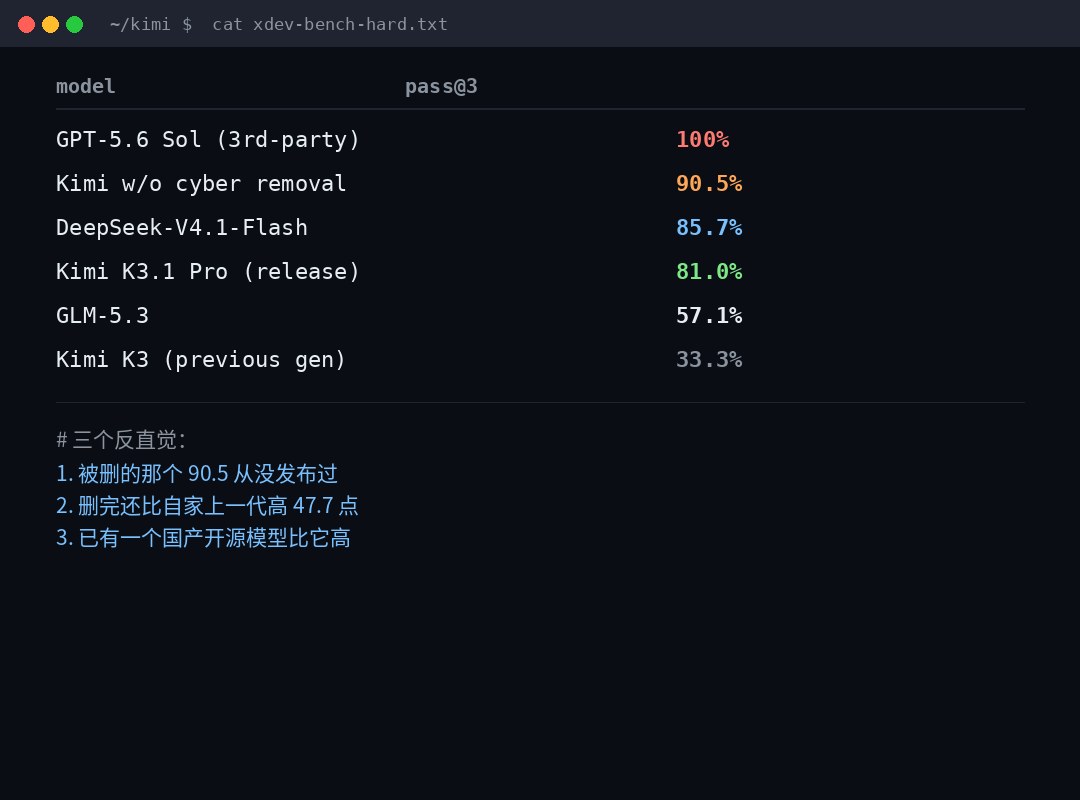This screenshot has width=1080, height=800.
Task: Click the blue '85.7%' score
Action: tap(709, 227)
